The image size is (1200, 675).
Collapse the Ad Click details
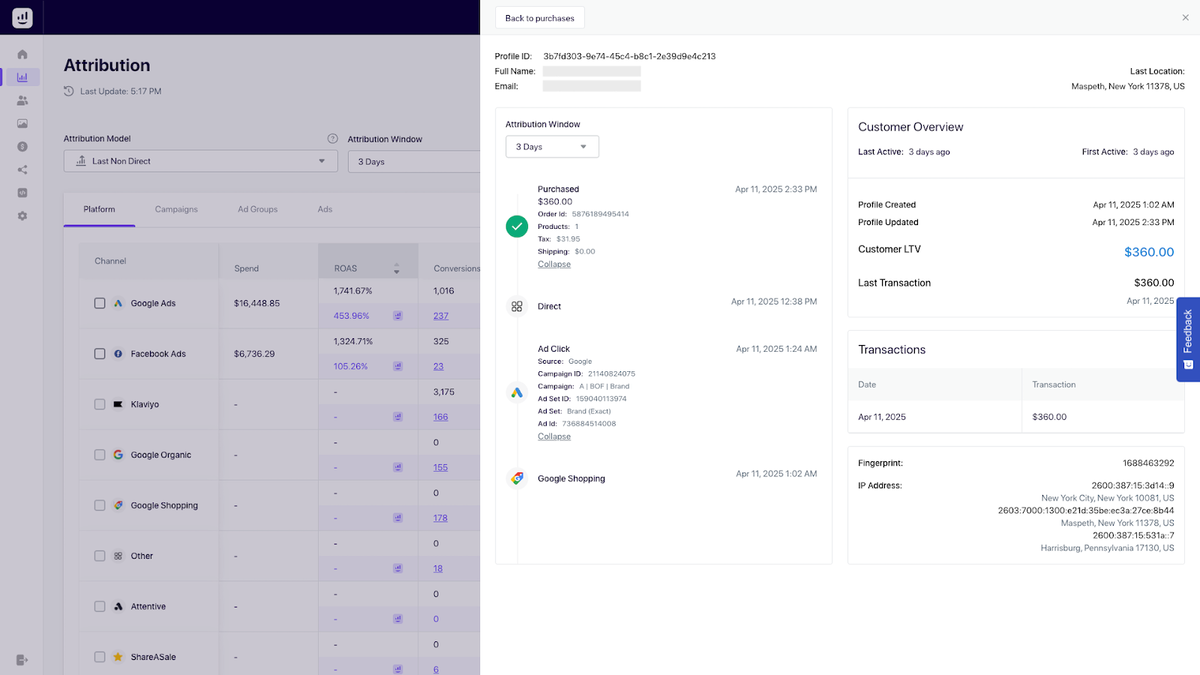pyautogui.click(x=554, y=436)
